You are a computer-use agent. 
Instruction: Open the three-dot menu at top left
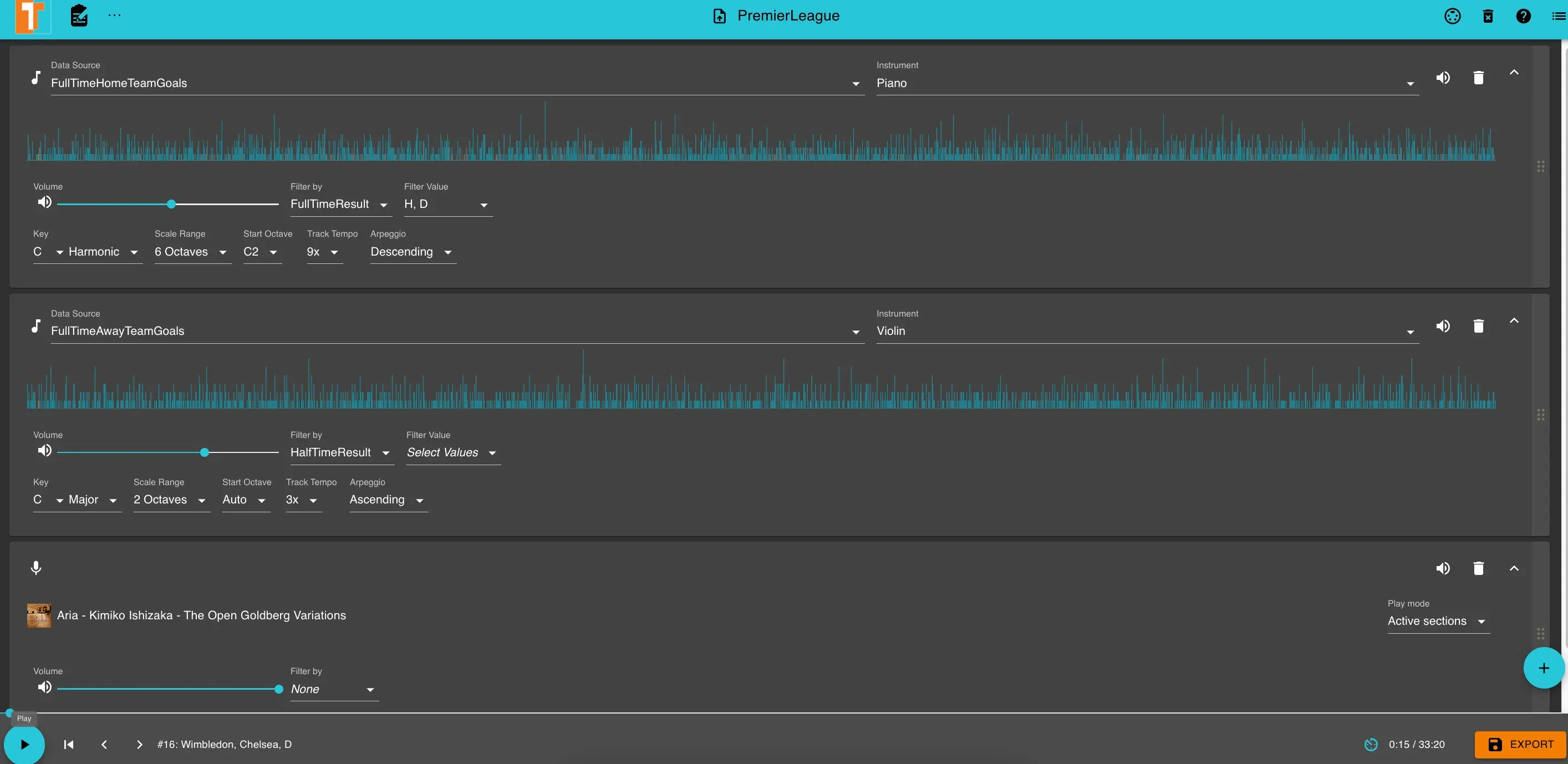coord(113,16)
